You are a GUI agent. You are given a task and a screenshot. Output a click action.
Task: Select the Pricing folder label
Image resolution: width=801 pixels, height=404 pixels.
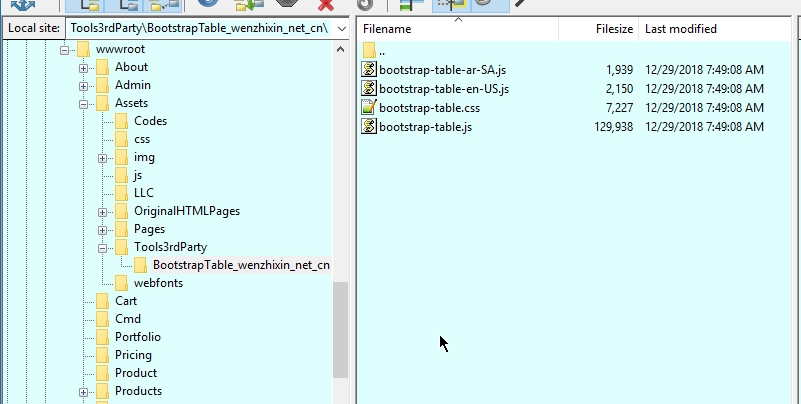tap(133, 355)
